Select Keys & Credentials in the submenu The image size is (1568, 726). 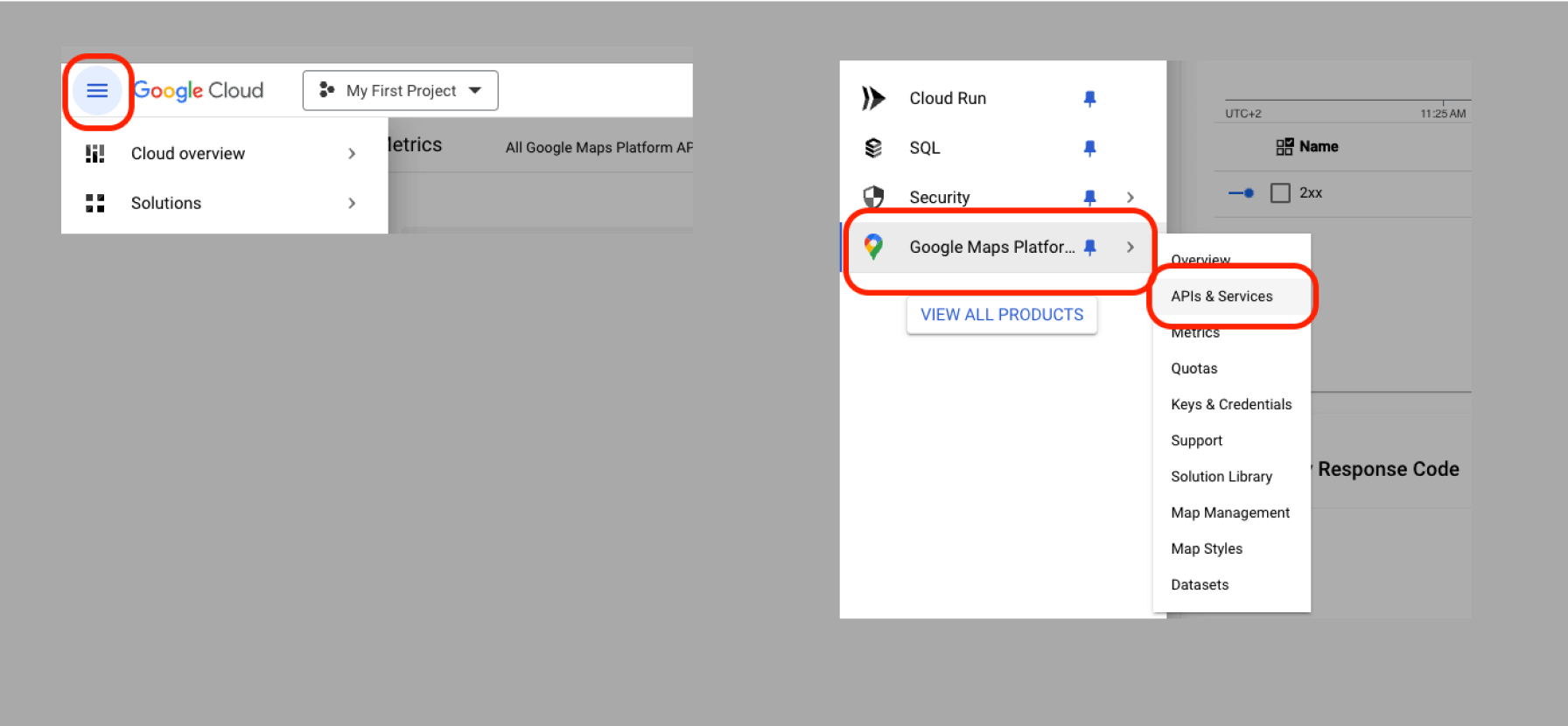tap(1232, 404)
